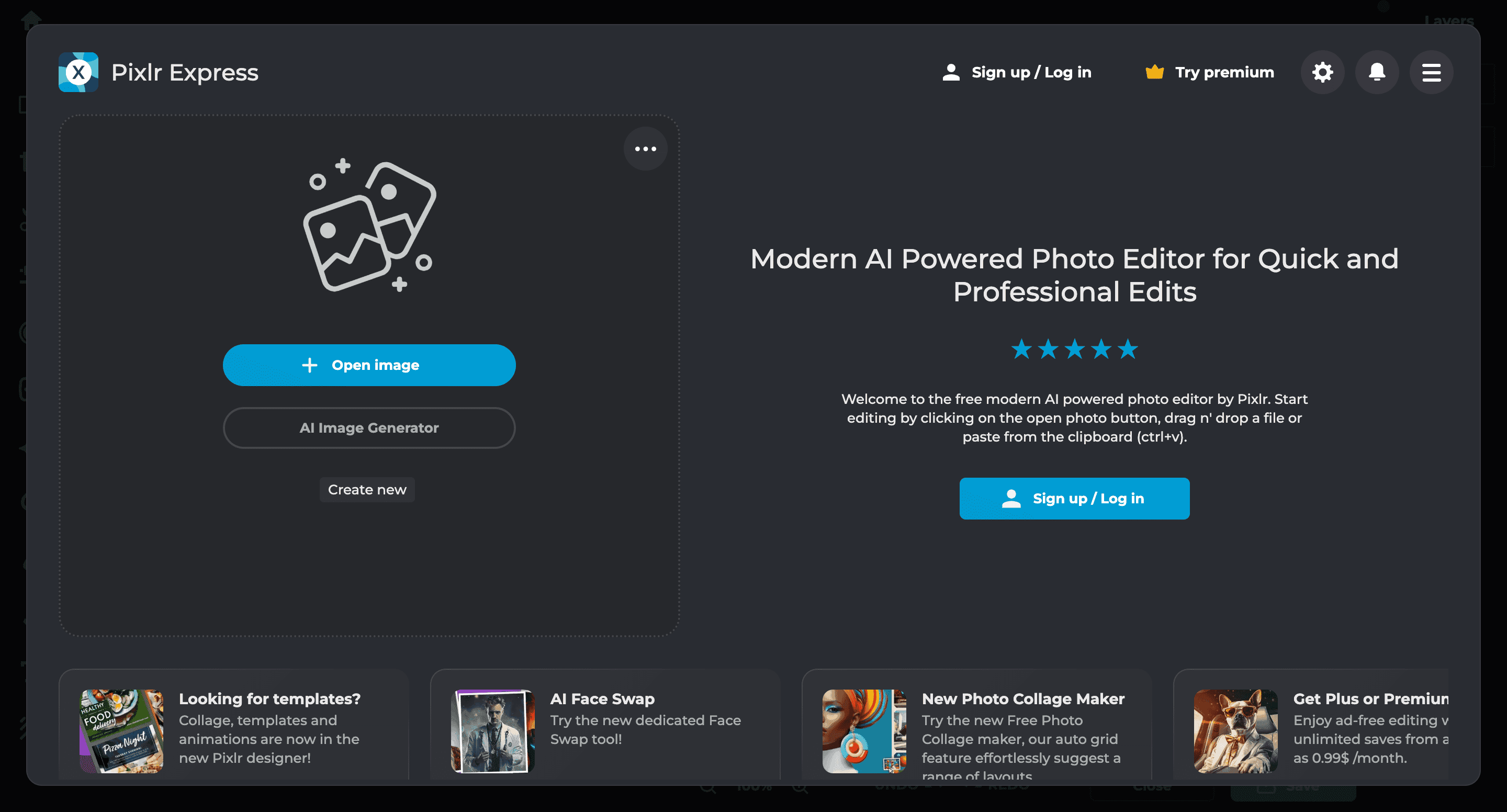The width and height of the screenshot is (1507, 812).
Task: Click the stacked photos placeholder icon
Action: click(x=369, y=225)
